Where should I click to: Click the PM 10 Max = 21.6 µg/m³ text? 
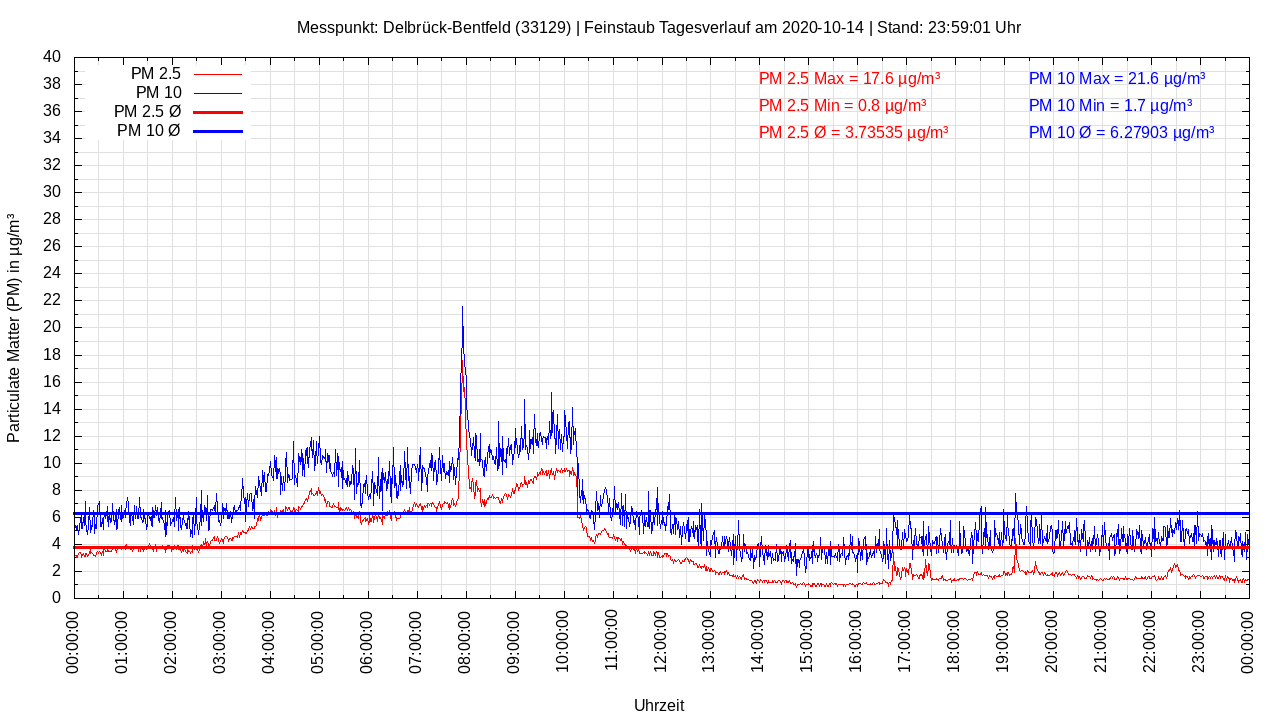click(x=1116, y=78)
